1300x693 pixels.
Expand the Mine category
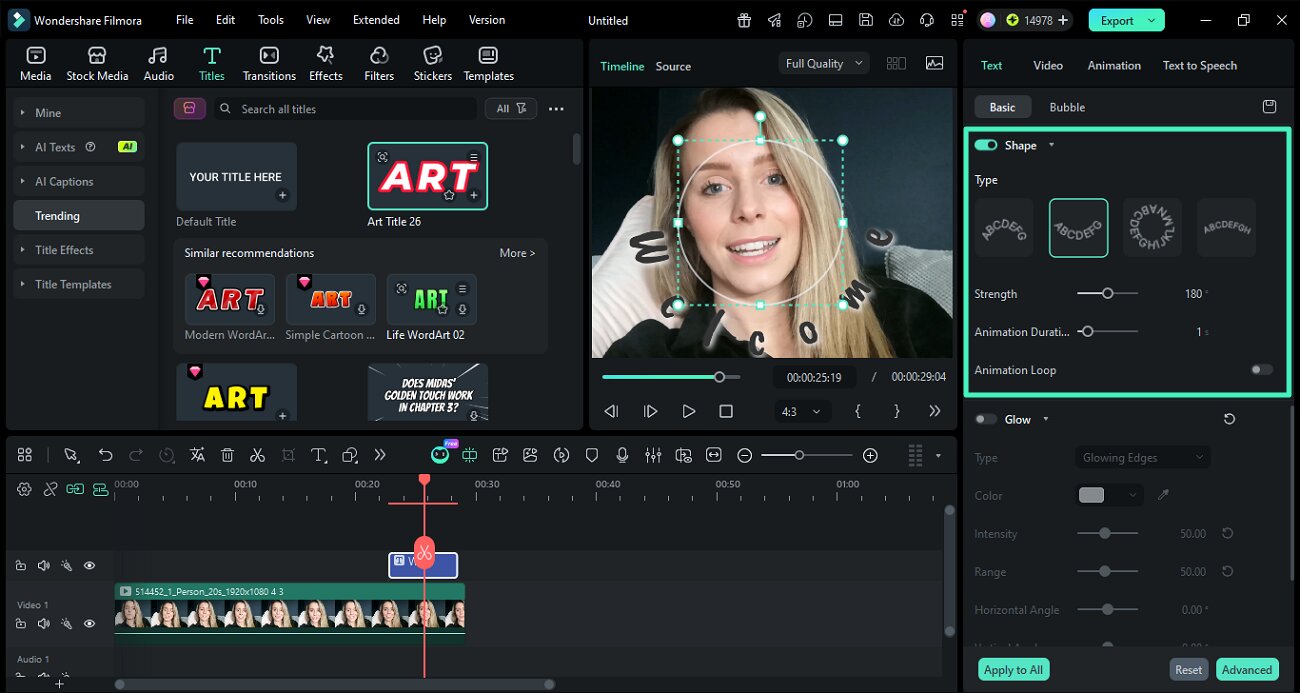coord(79,113)
